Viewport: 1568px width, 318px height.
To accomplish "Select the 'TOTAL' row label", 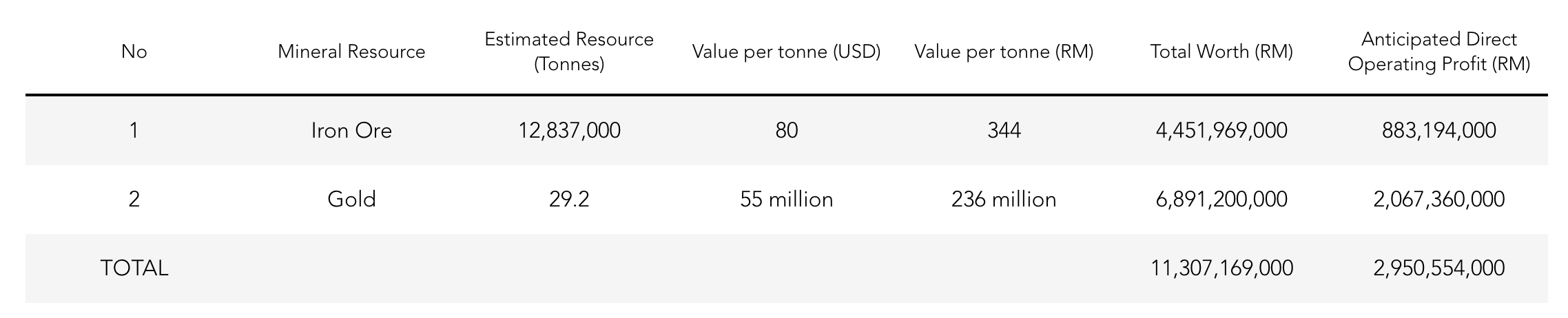I will [134, 268].
